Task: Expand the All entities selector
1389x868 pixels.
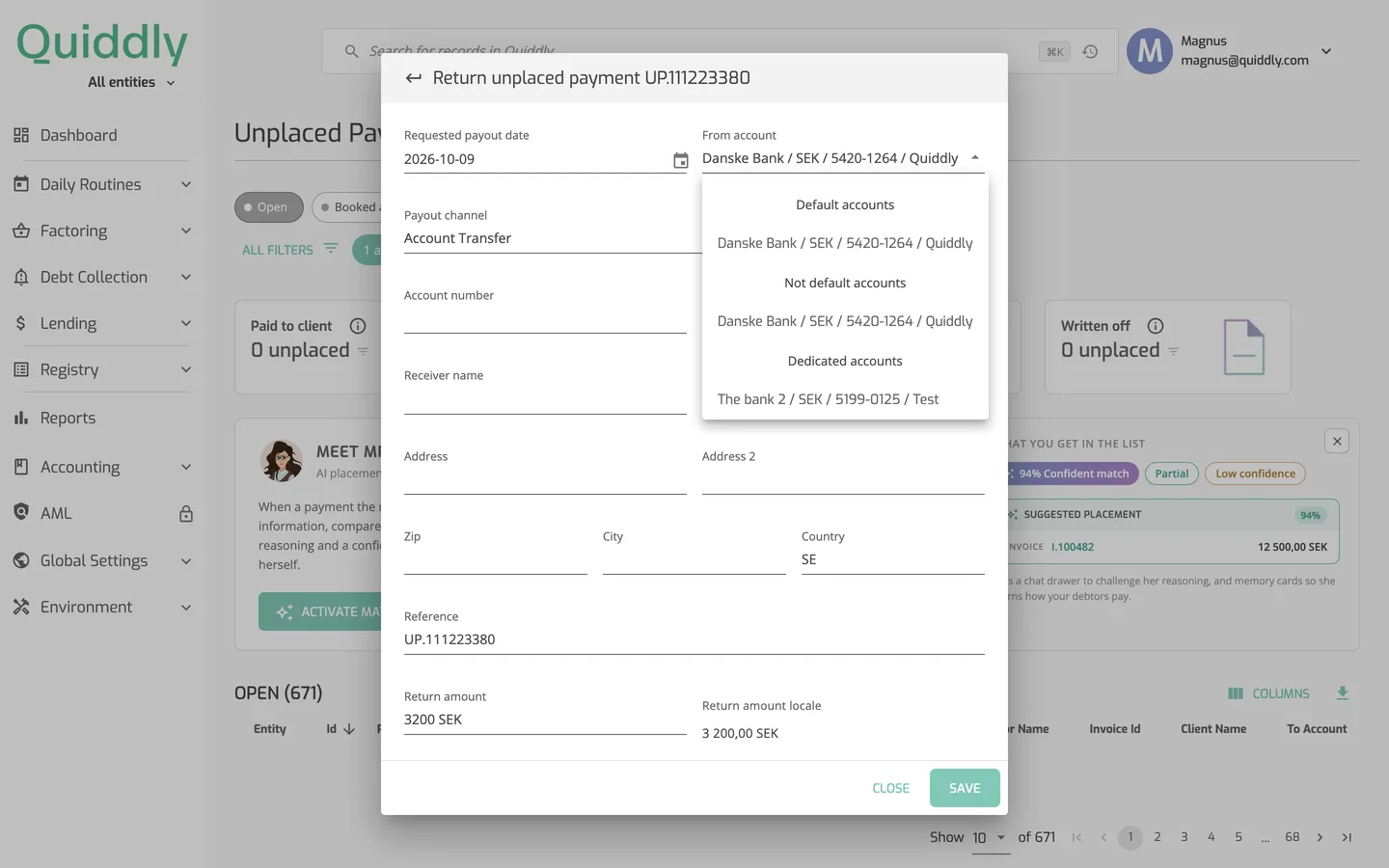Action: pyautogui.click(x=131, y=82)
